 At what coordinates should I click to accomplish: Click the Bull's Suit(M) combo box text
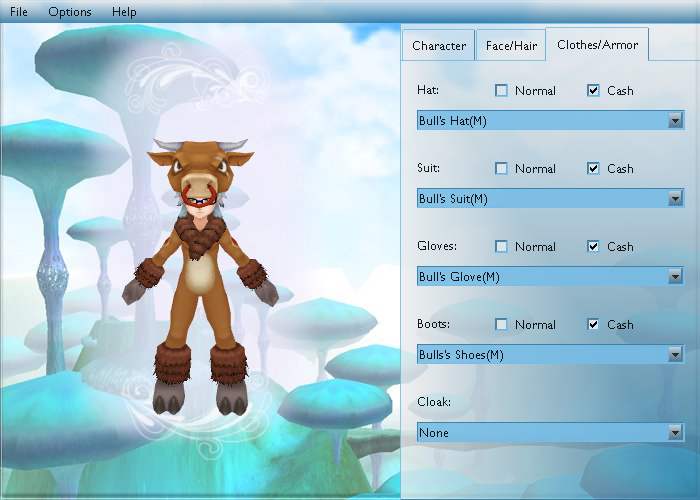click(x=453, y=199)
